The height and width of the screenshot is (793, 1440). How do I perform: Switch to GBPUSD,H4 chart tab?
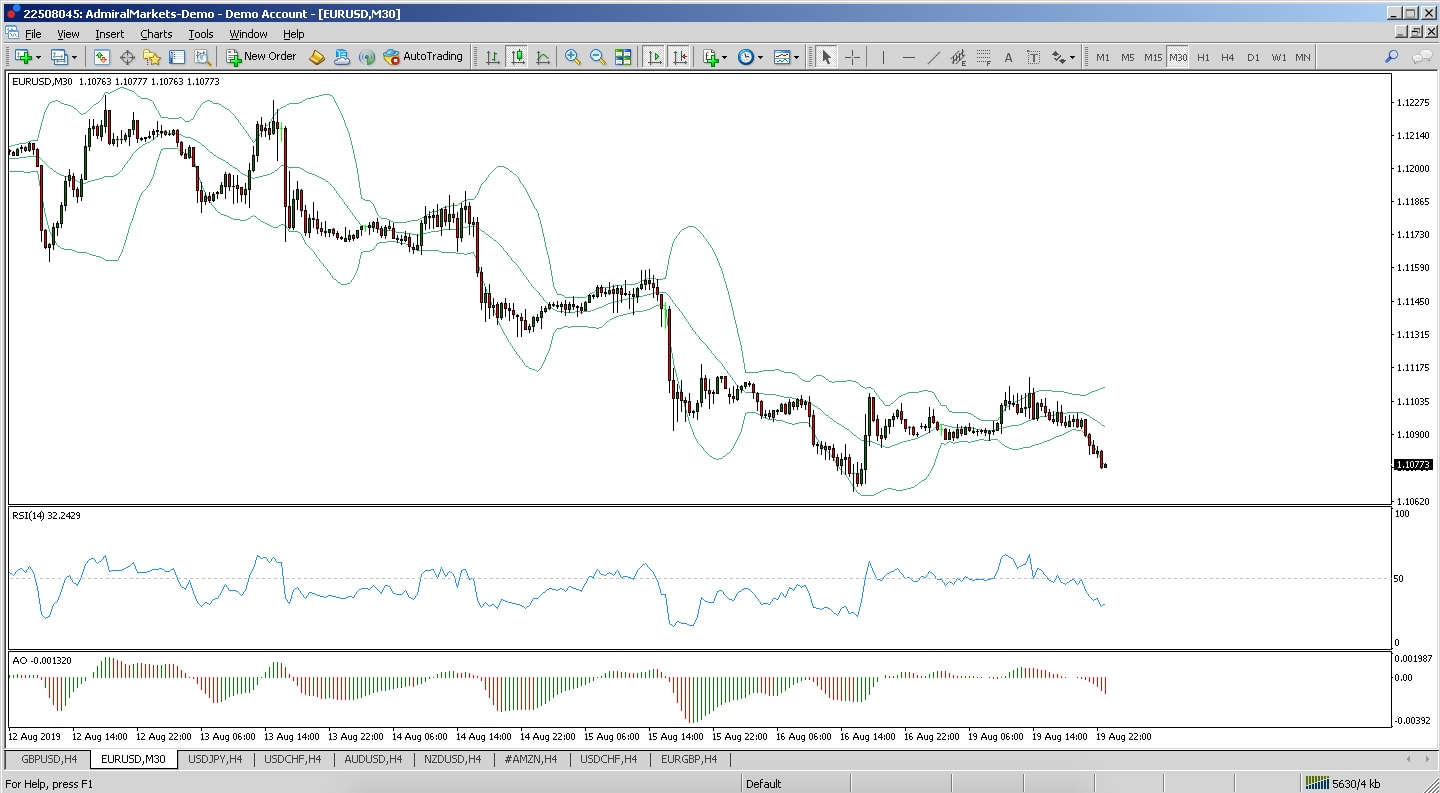tap(49, 759)
